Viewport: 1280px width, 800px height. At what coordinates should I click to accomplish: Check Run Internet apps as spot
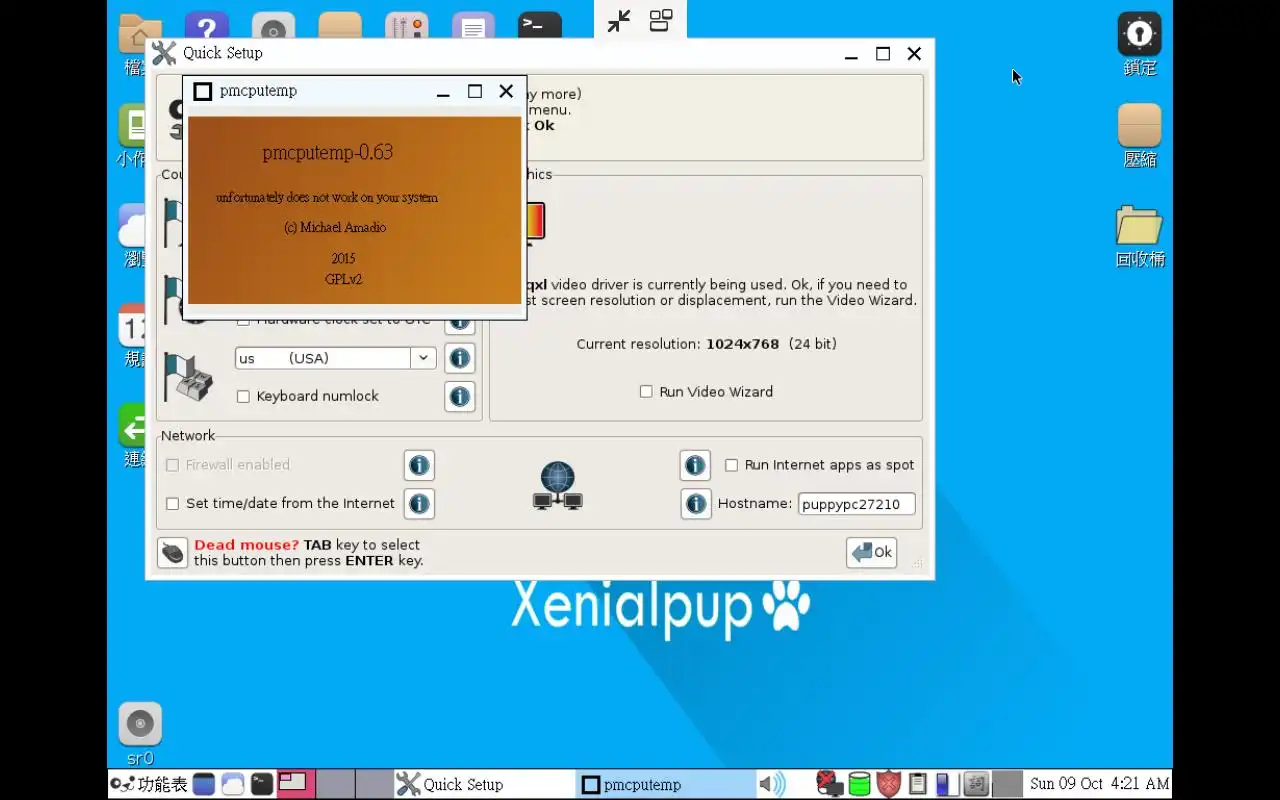click(x=731, y=465)
